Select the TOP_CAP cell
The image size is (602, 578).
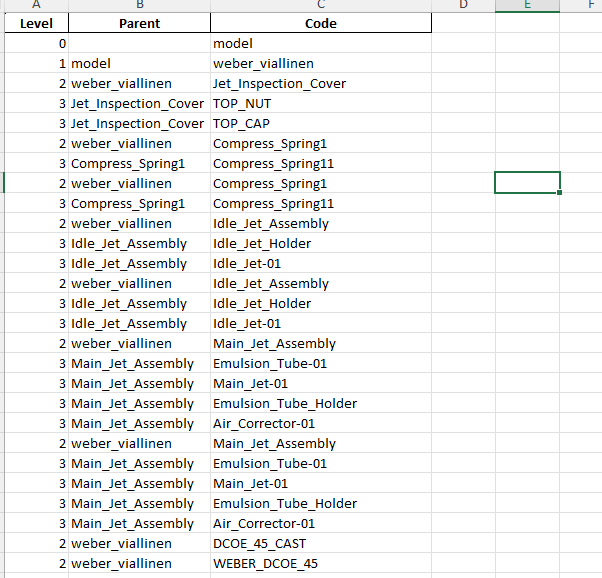pyautogui.click(x=320, y=123)
